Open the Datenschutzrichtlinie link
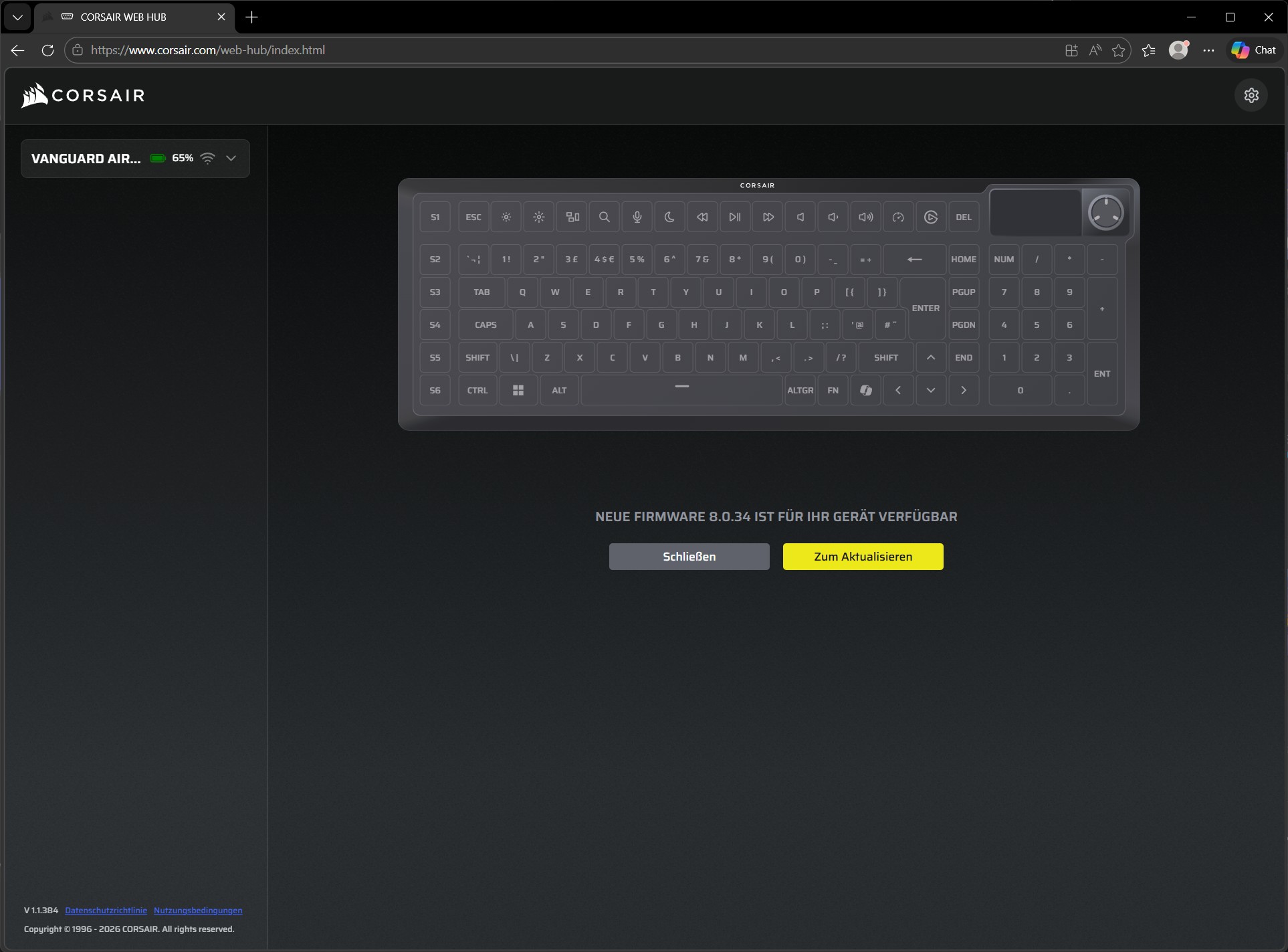Screen dimensions: 1288x952 (x=106, y=910)
